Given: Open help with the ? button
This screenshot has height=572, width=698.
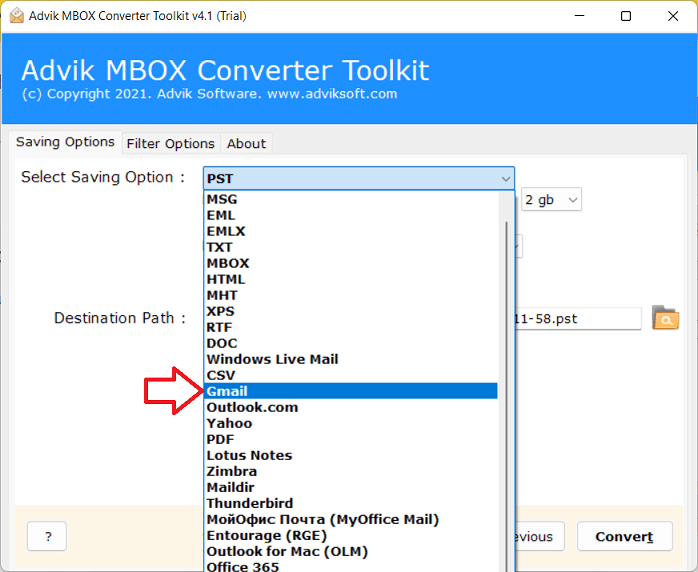Looking at the screenshot, I should click(47, 536).
